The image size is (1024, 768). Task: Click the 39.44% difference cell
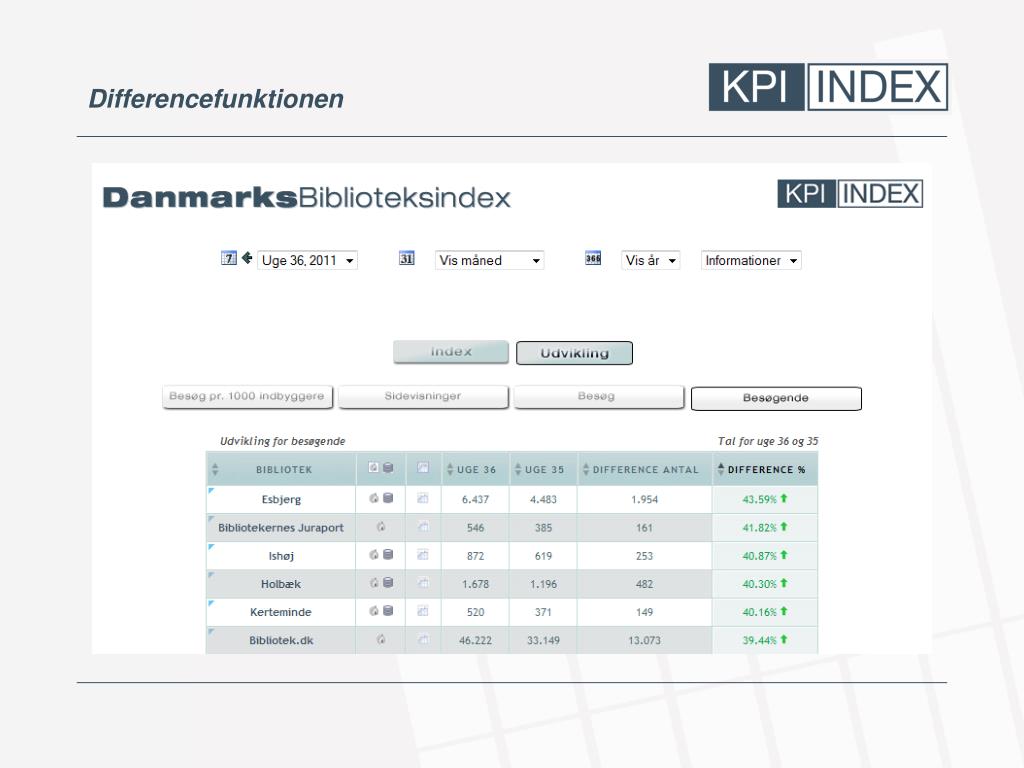point(765,639)
